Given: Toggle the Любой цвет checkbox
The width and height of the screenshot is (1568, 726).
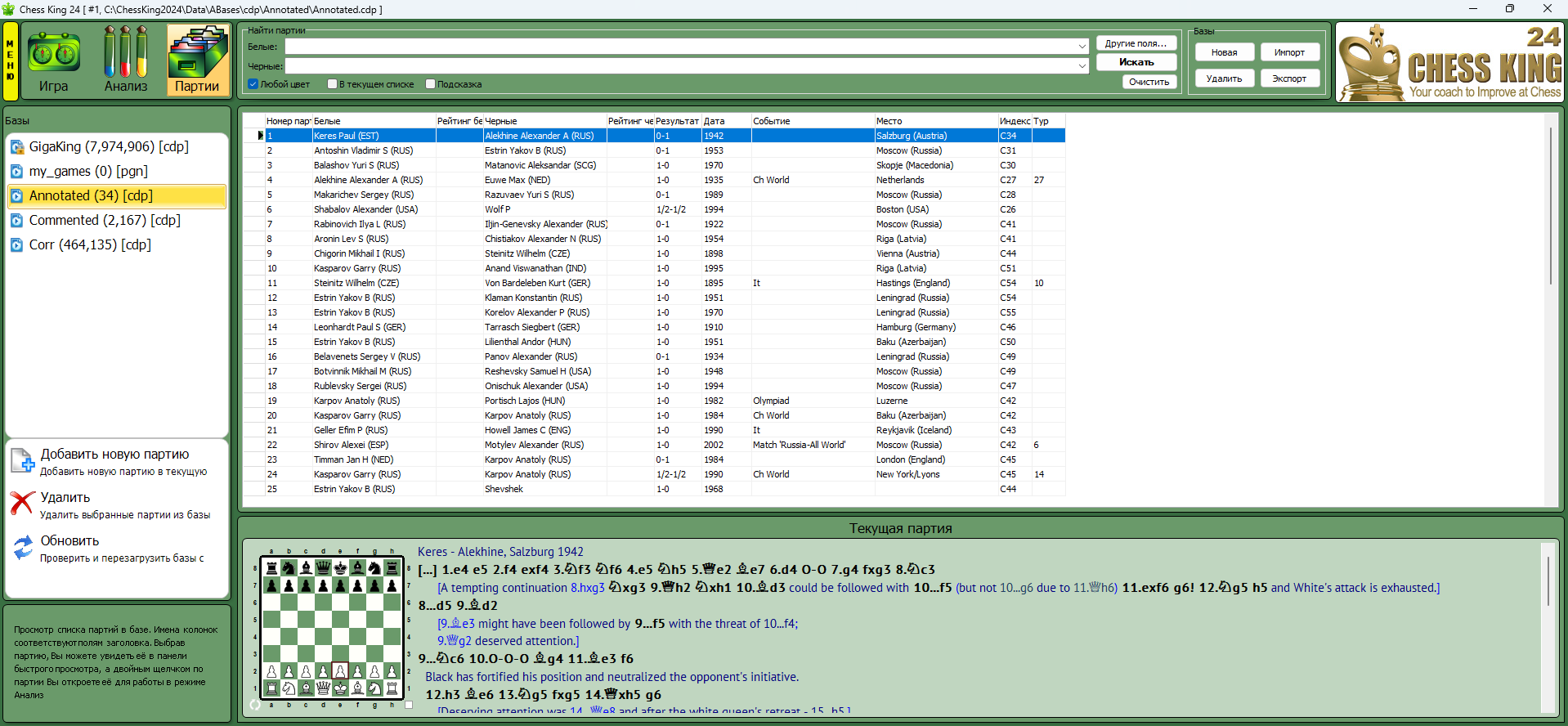Looking at the screenshot, I should click(253, 84).
